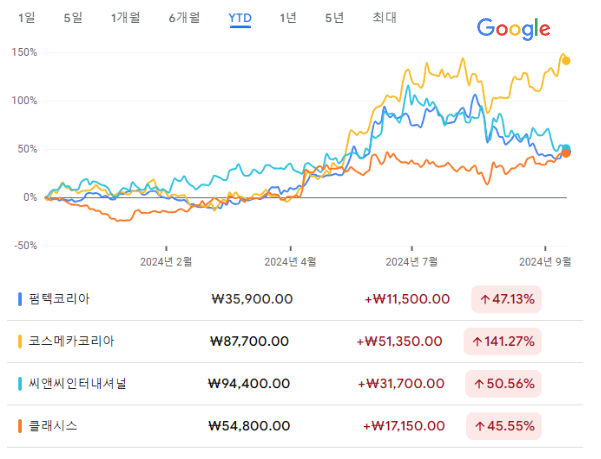601x459 pixels.
Task: Click the -50% y-axis label
Action: [x=26, y=246]
